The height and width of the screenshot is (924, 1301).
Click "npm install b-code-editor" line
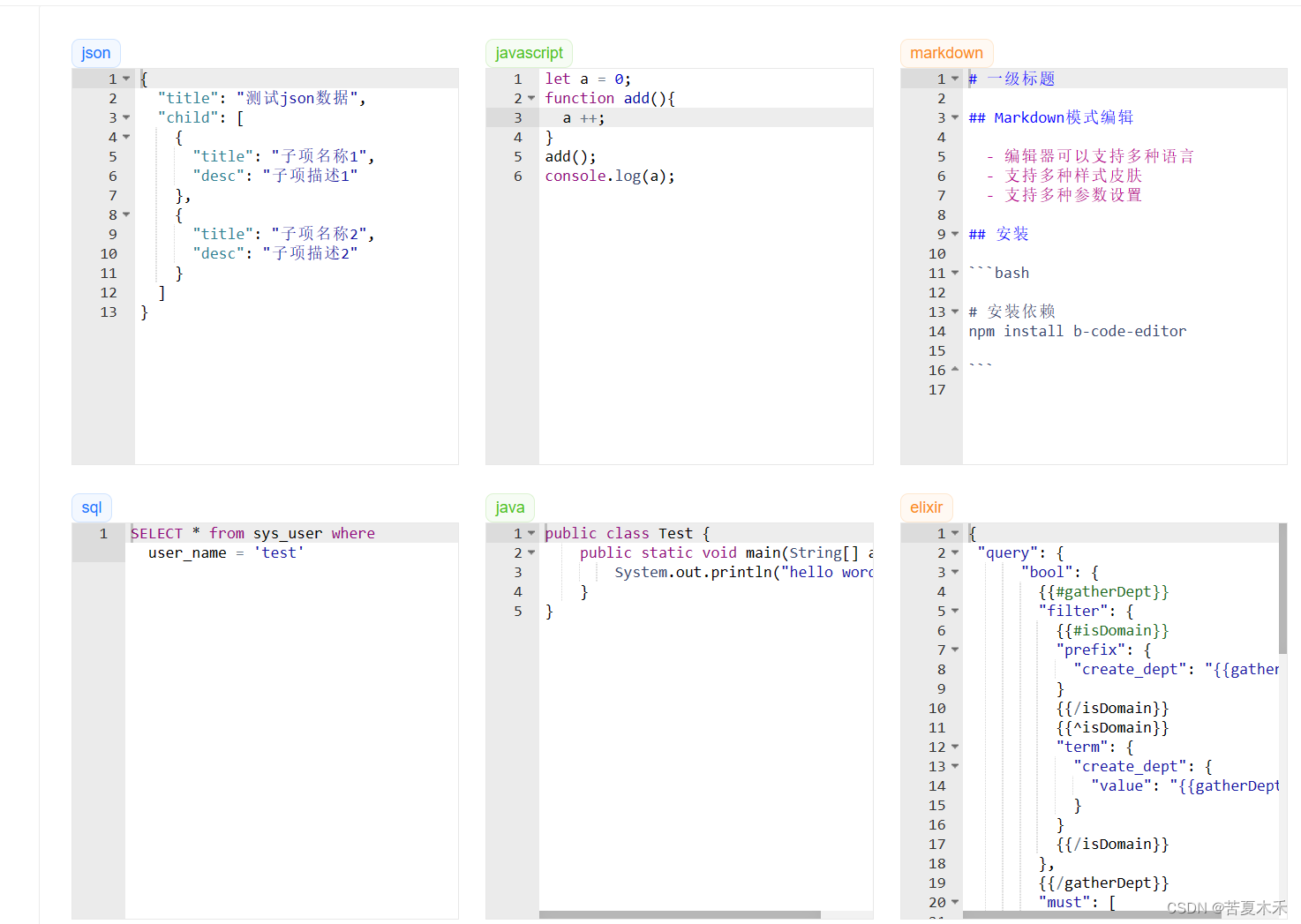tap(1077, 331)
